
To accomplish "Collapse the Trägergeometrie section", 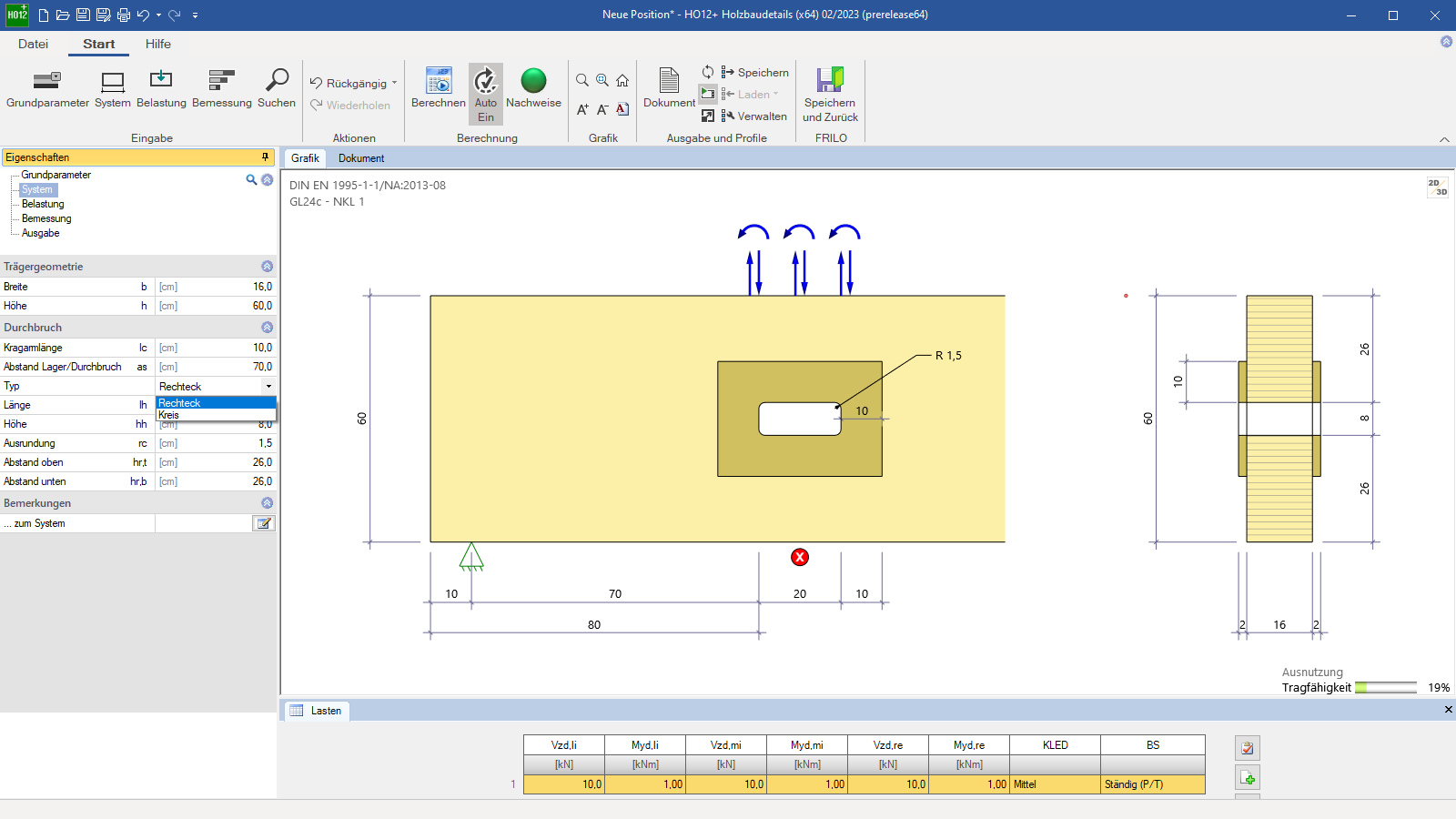I will pyautogui.click(x=267, y=267).
